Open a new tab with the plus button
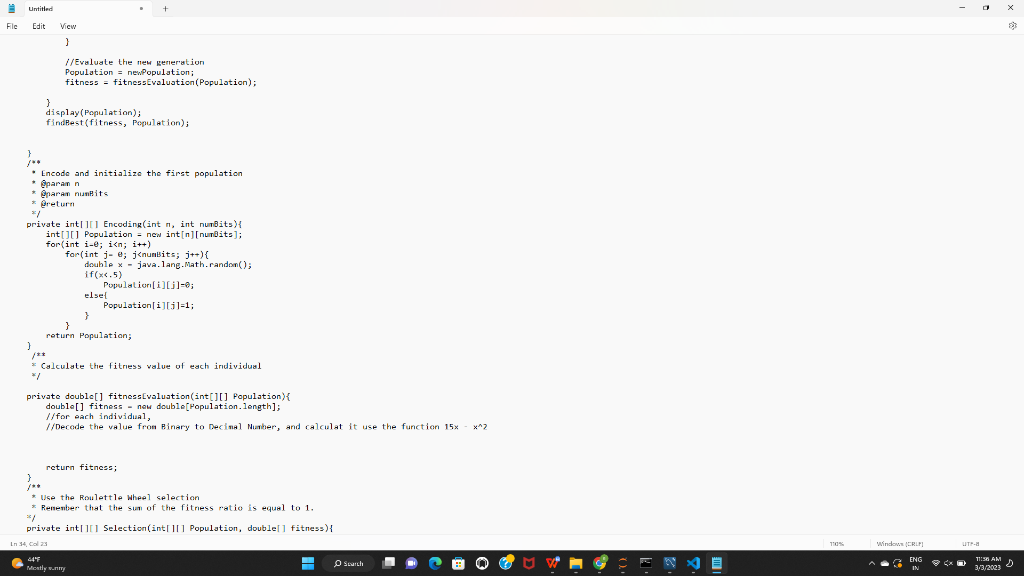The image size is (1024, 576). [166, 8]
